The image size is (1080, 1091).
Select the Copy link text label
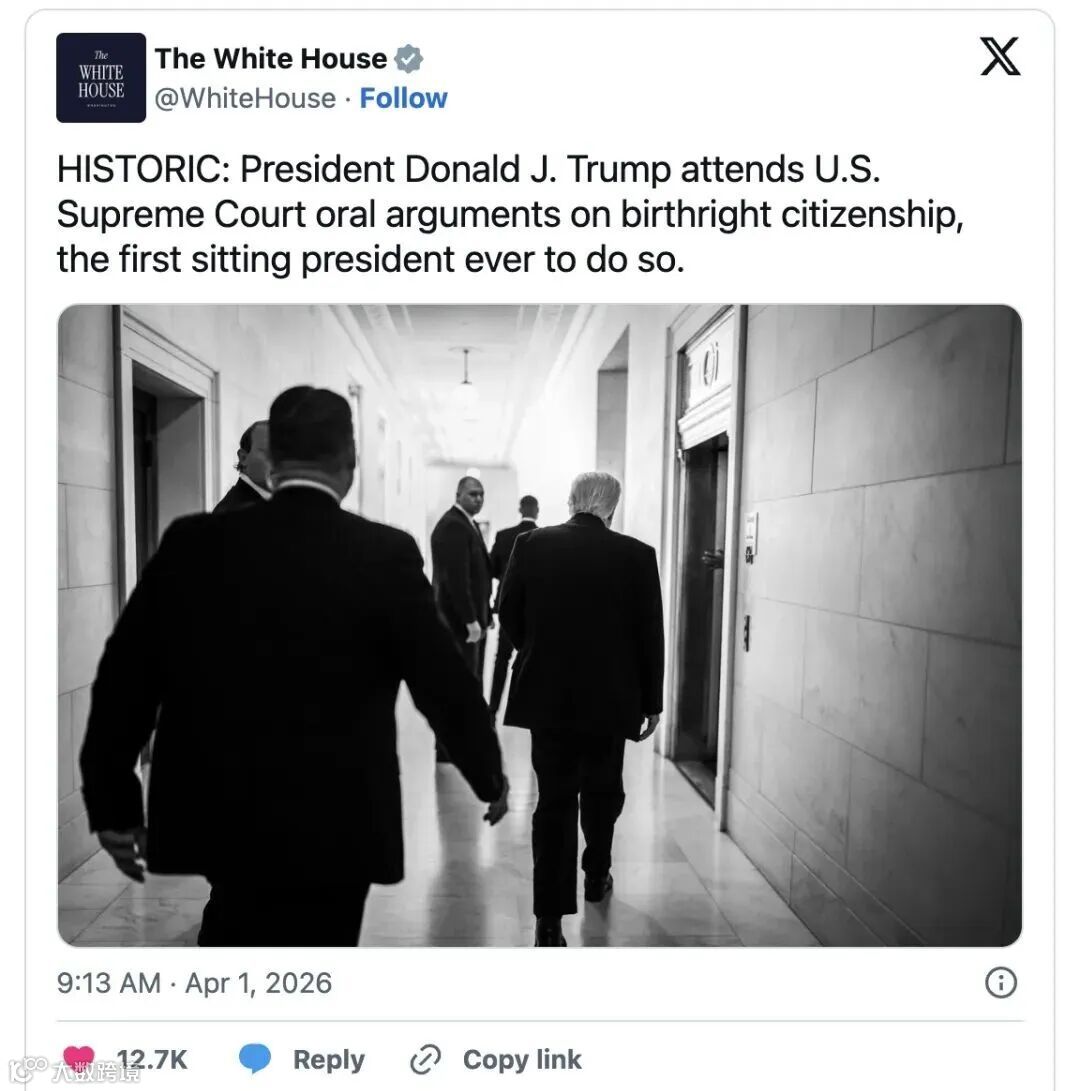pyautogui.click(x=522, y=1060)
